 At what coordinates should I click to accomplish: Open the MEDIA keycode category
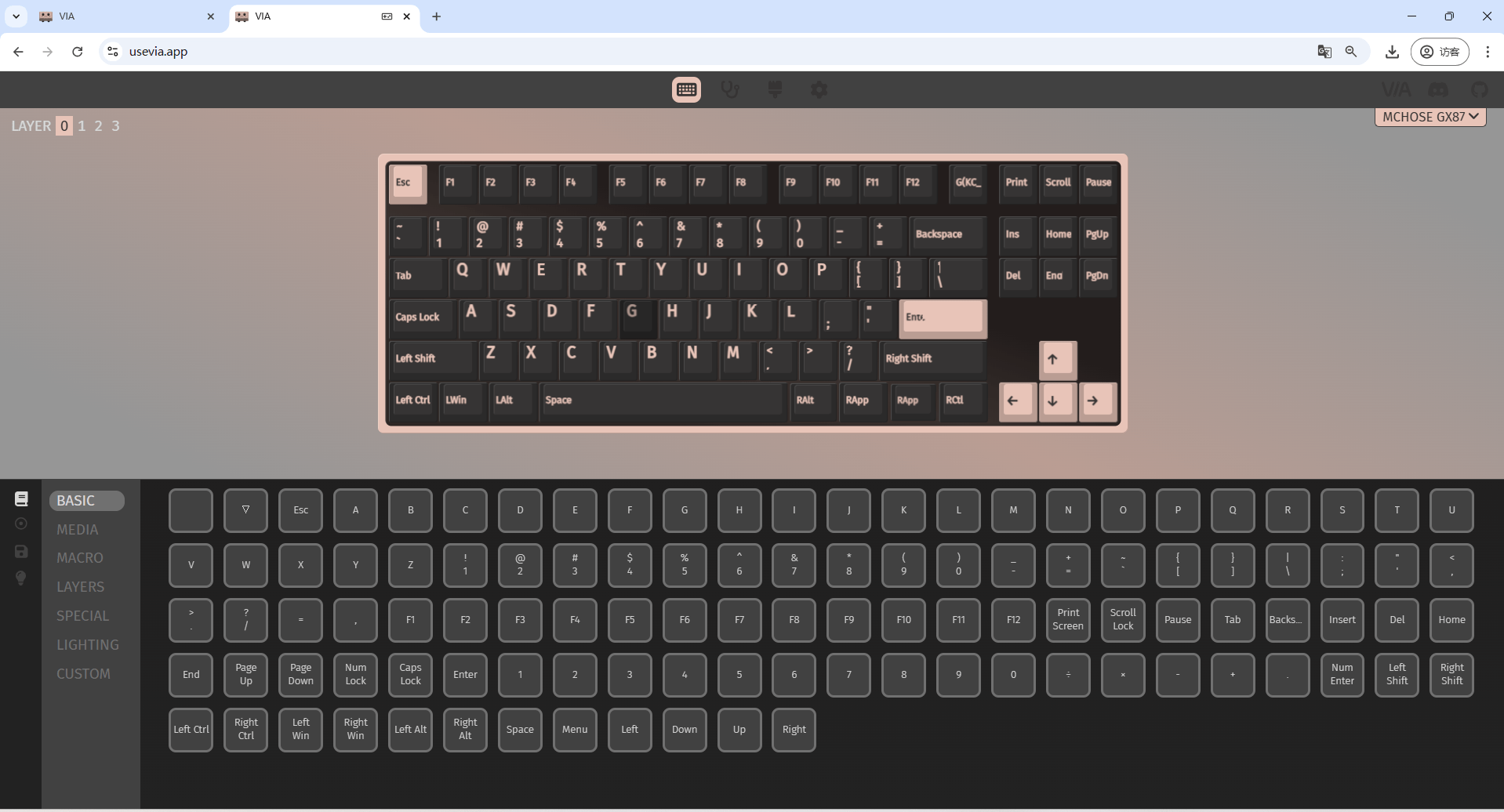click(x=78, y=530)
